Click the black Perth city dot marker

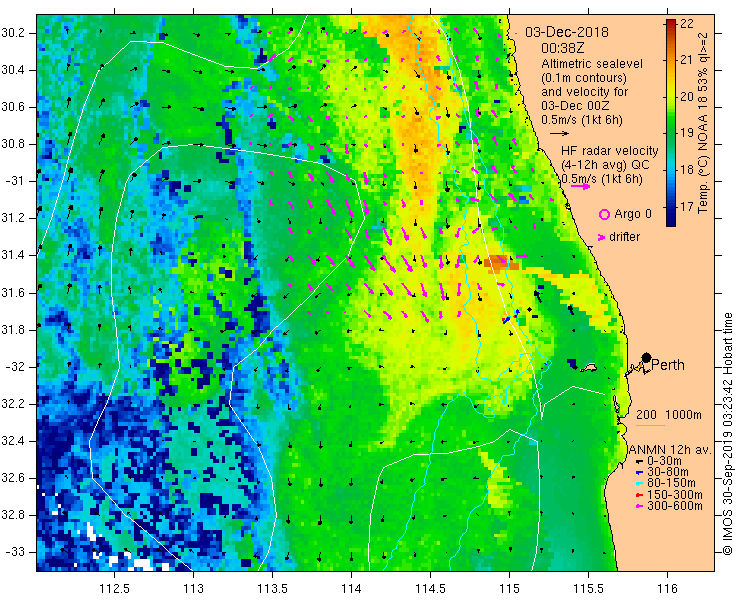(x=647, y=357)
